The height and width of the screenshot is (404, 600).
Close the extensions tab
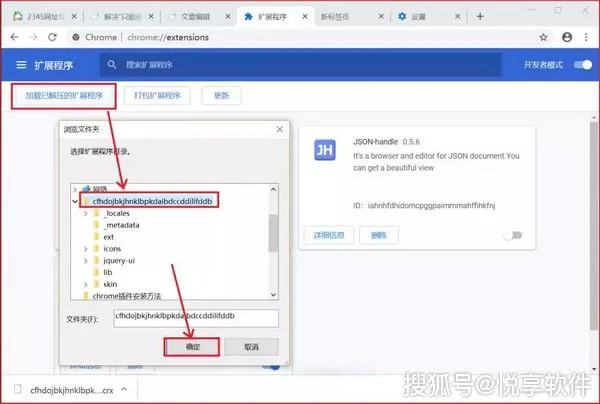tap(305, 16)
